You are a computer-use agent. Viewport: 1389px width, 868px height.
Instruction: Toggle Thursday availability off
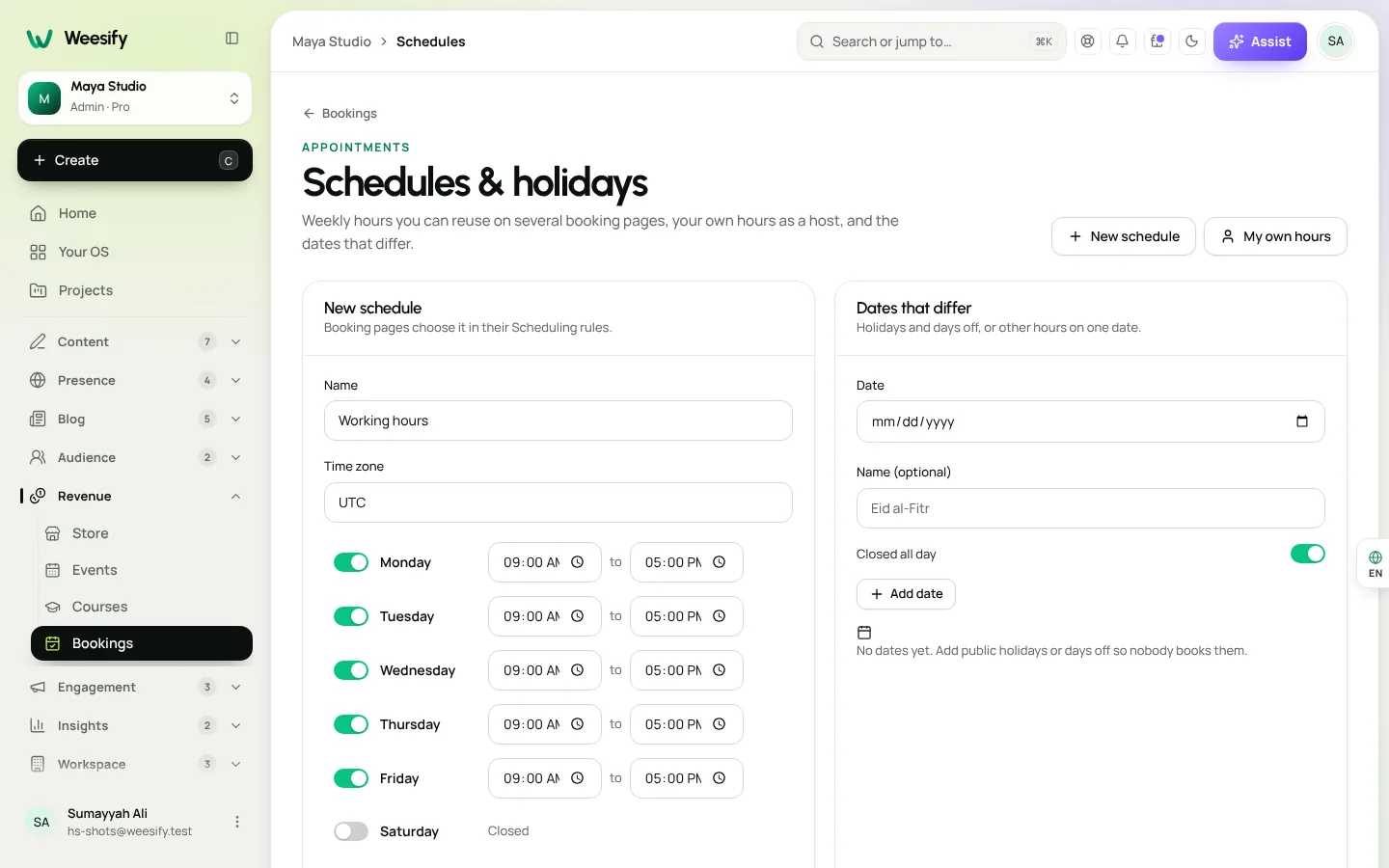[351, 724]
